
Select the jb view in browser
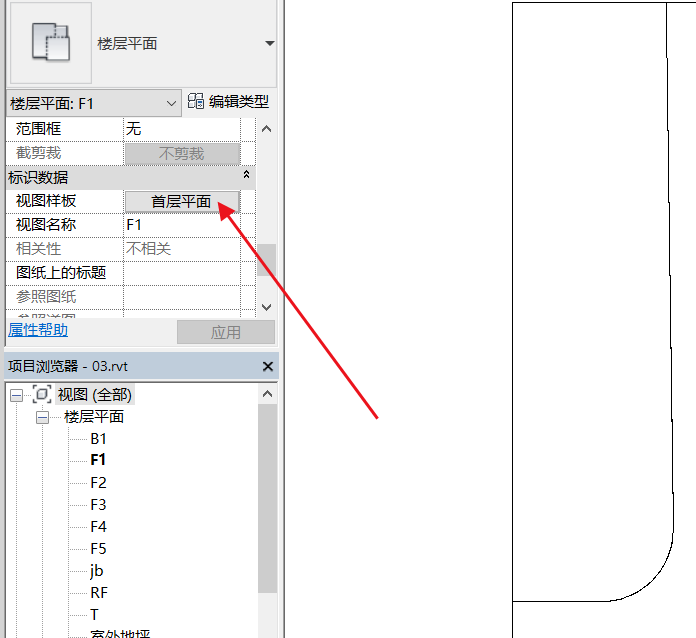click(97, 571)
